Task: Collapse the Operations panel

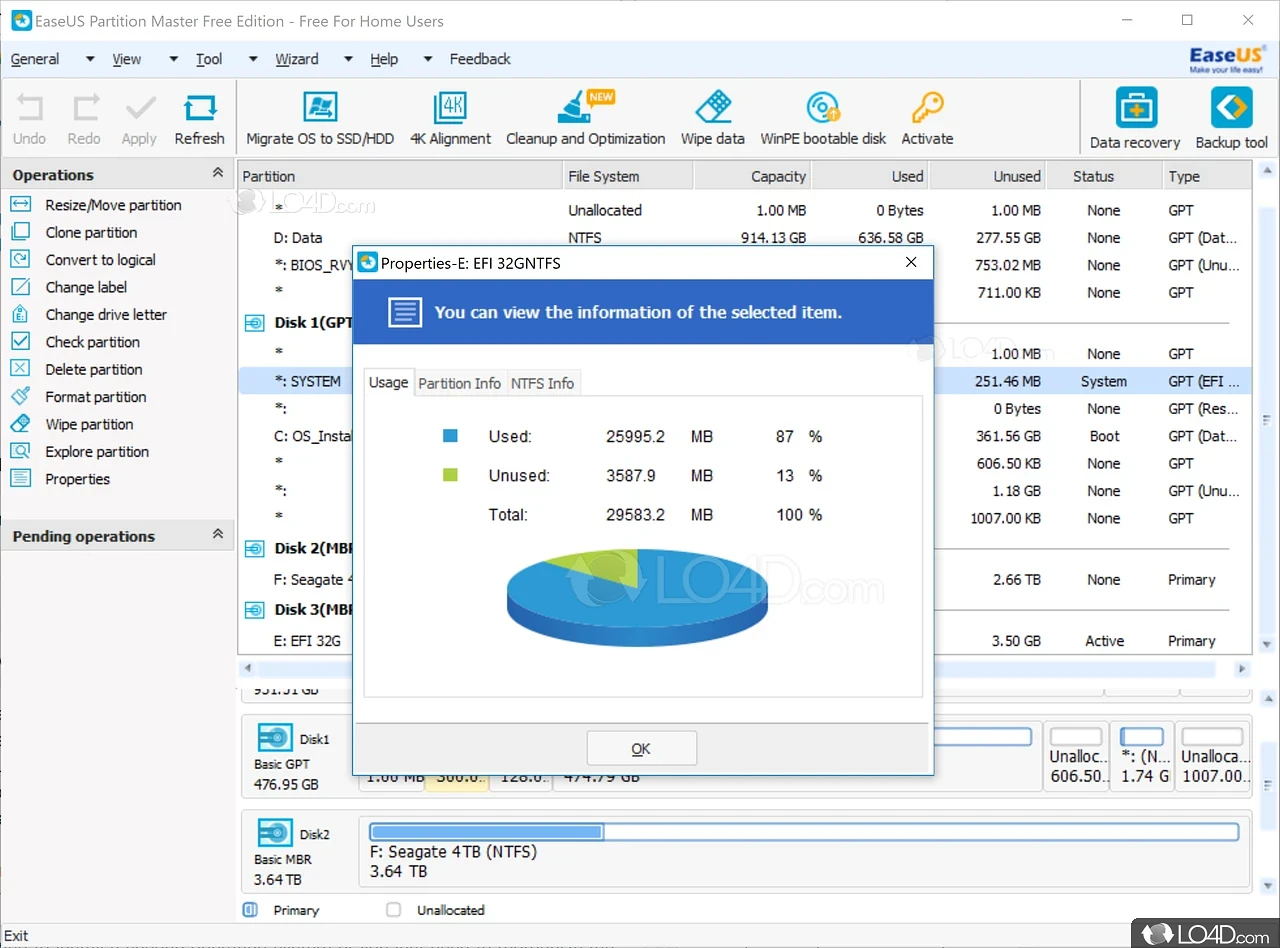Action: click(x=216, y=172)
